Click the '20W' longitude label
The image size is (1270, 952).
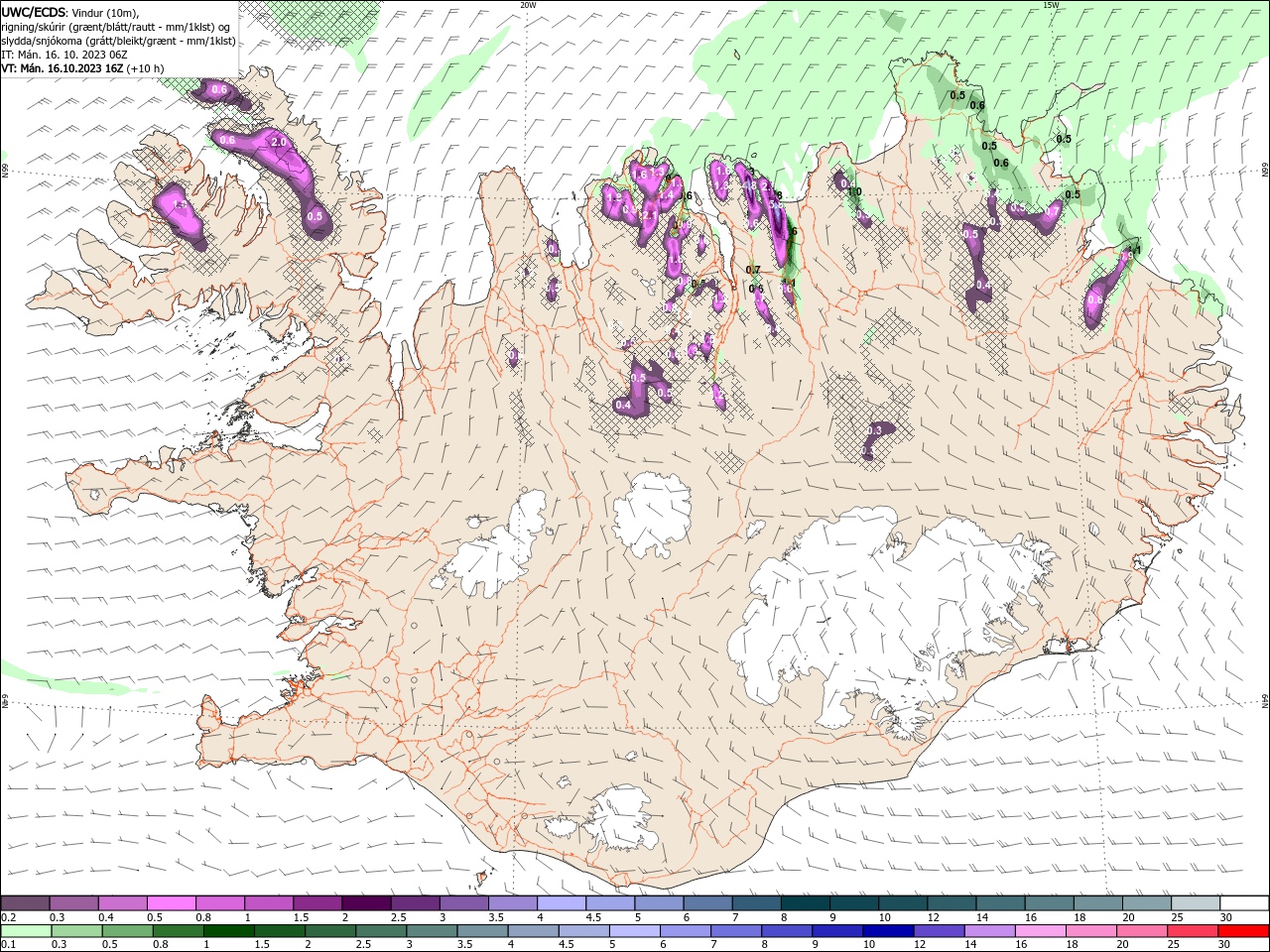point(528,5)
